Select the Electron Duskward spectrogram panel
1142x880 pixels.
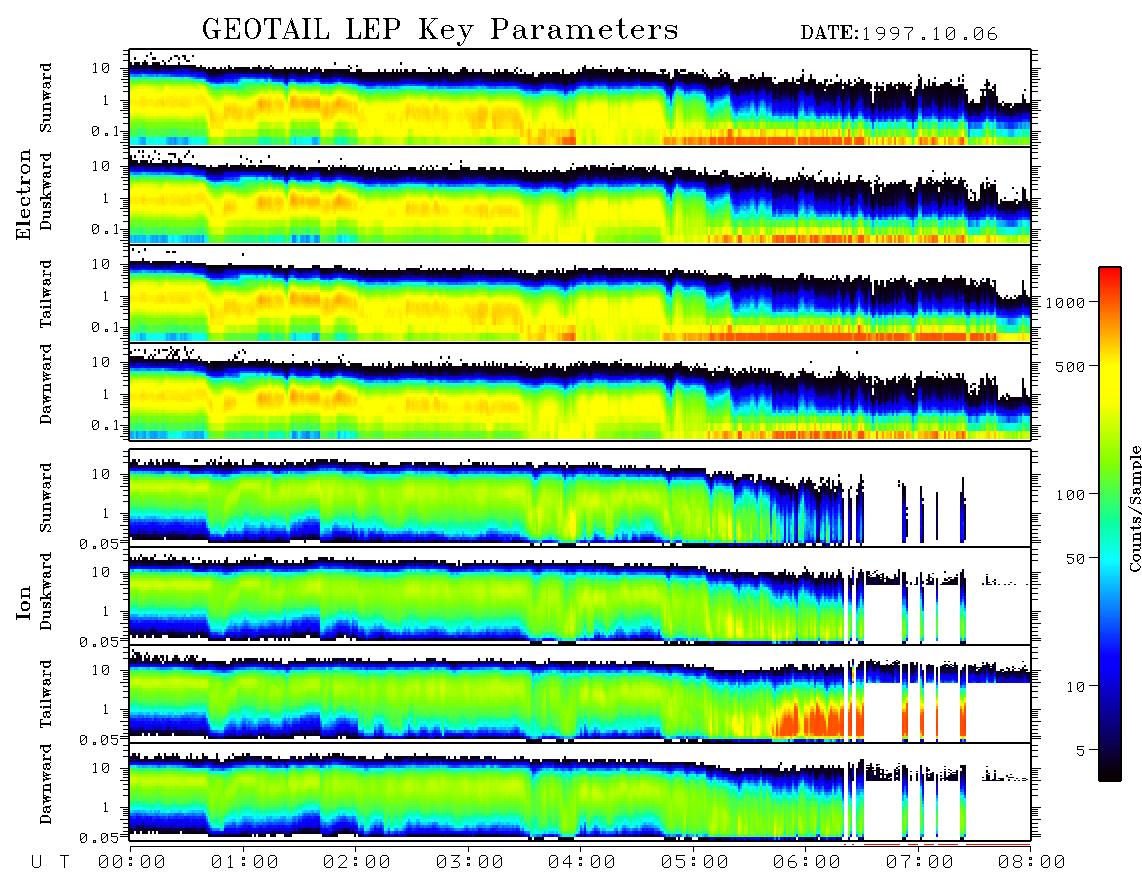[x=580, y=195]
